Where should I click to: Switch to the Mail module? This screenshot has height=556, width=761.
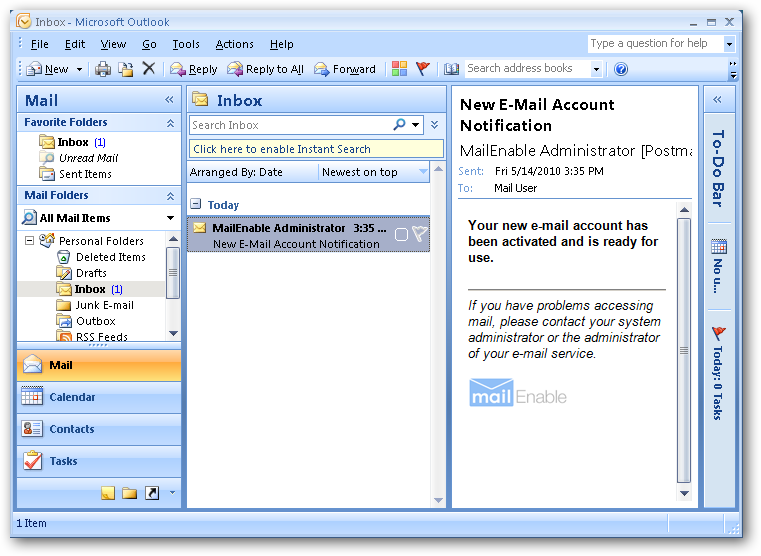click(x=99, y=365)
